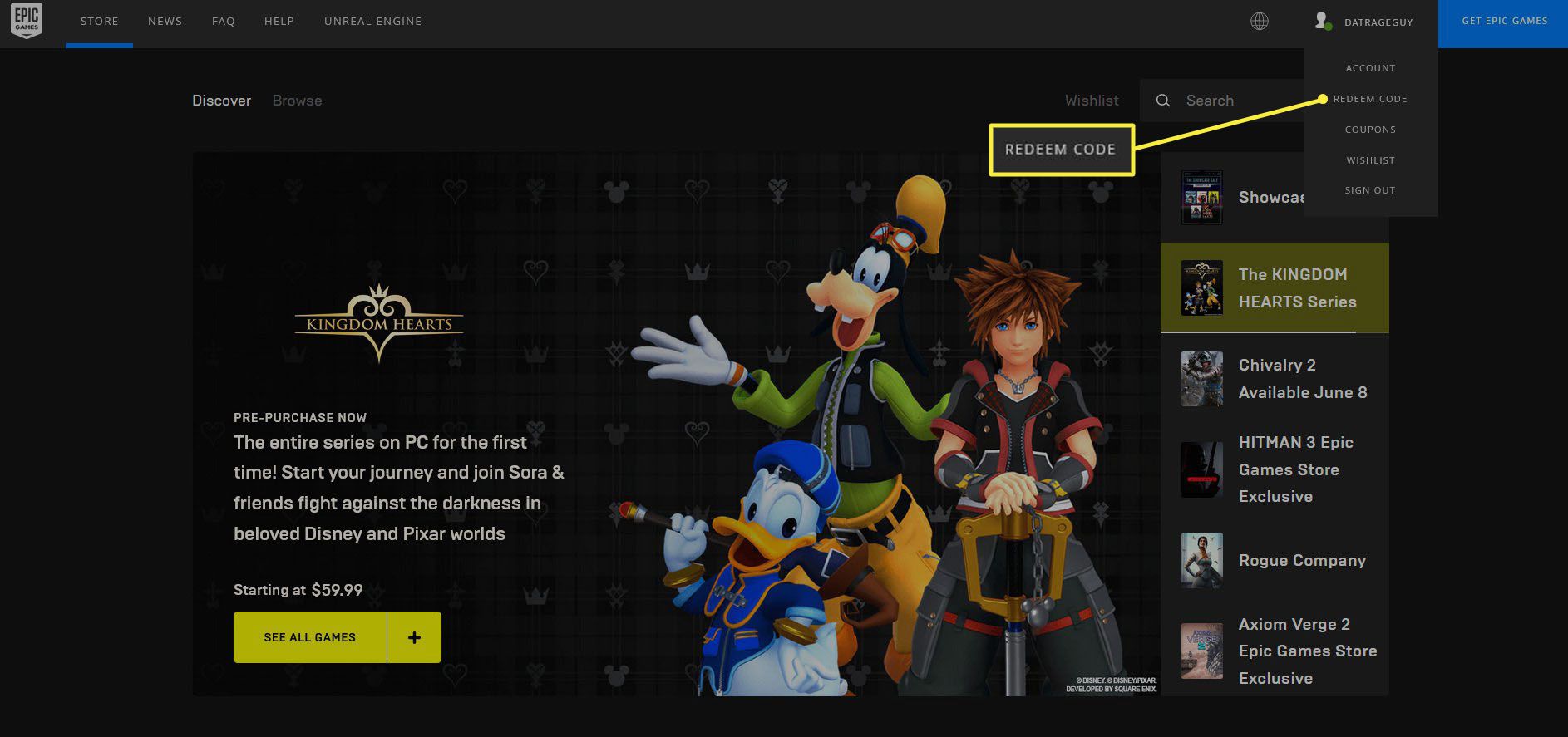Click the search magnifier icon
This screenshot has height=737, width=1568.
coord(1163,101)
